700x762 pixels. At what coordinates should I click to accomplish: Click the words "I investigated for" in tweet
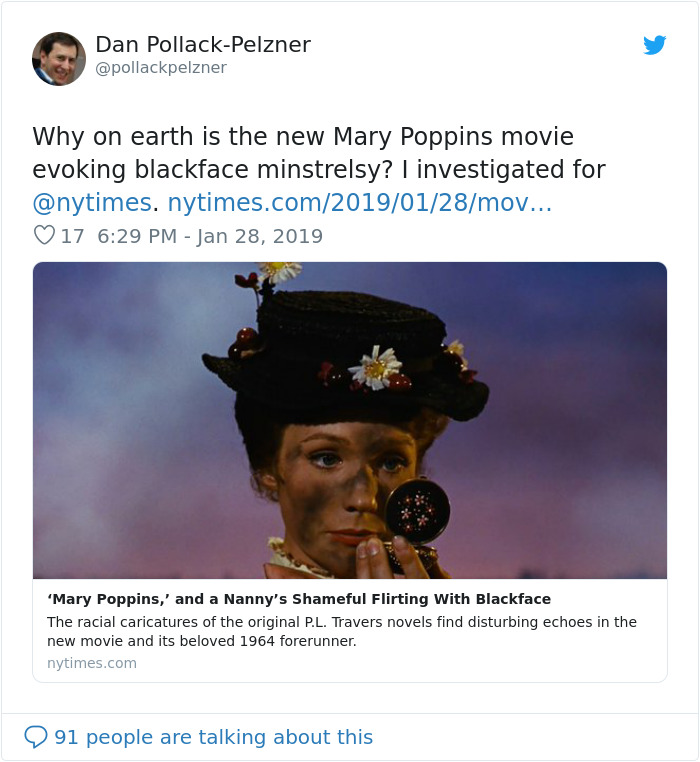[x=505, y=170]
